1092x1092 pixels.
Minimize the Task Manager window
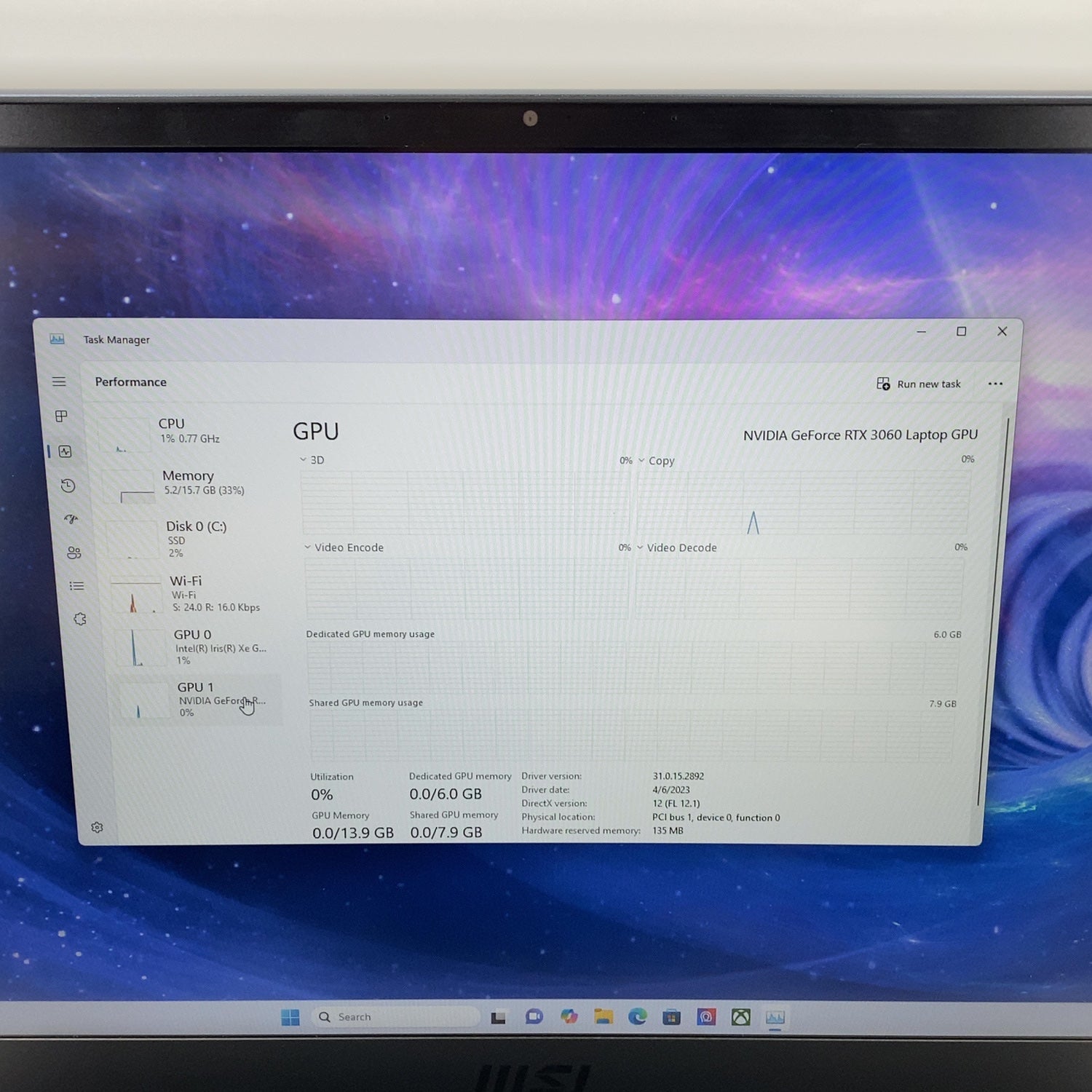(922, 332)
